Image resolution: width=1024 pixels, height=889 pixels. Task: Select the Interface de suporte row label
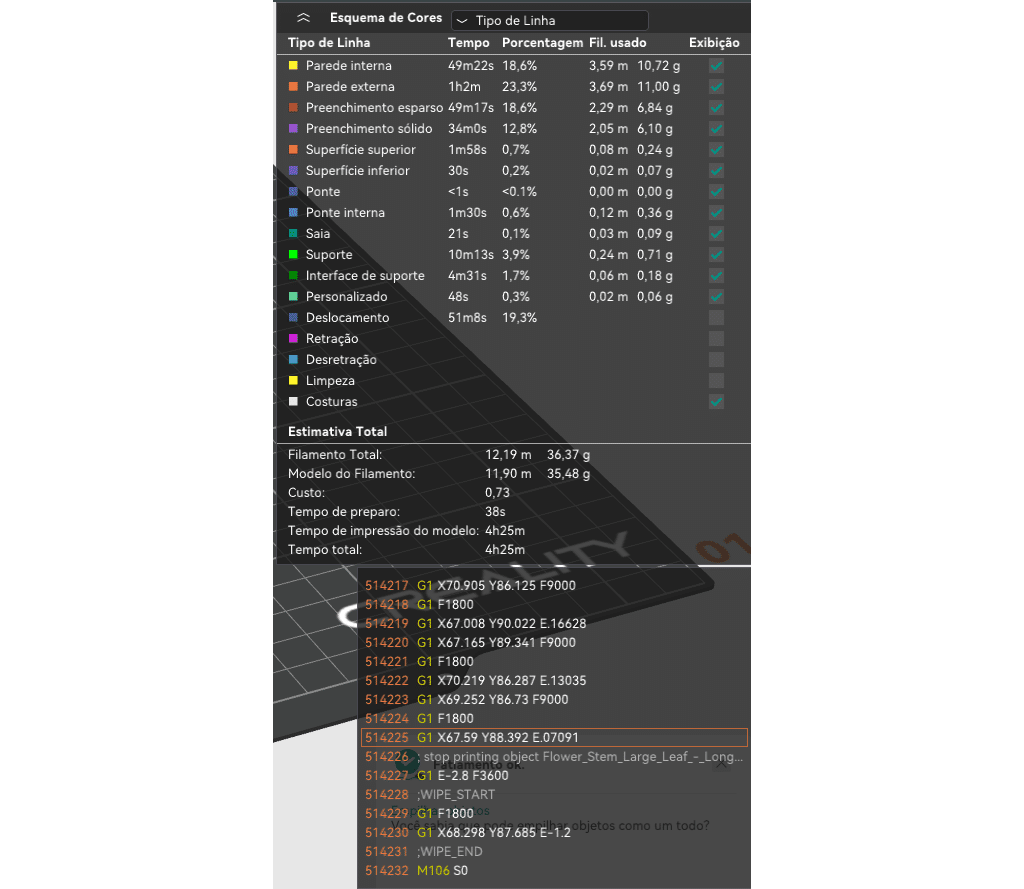coord(365,276)
